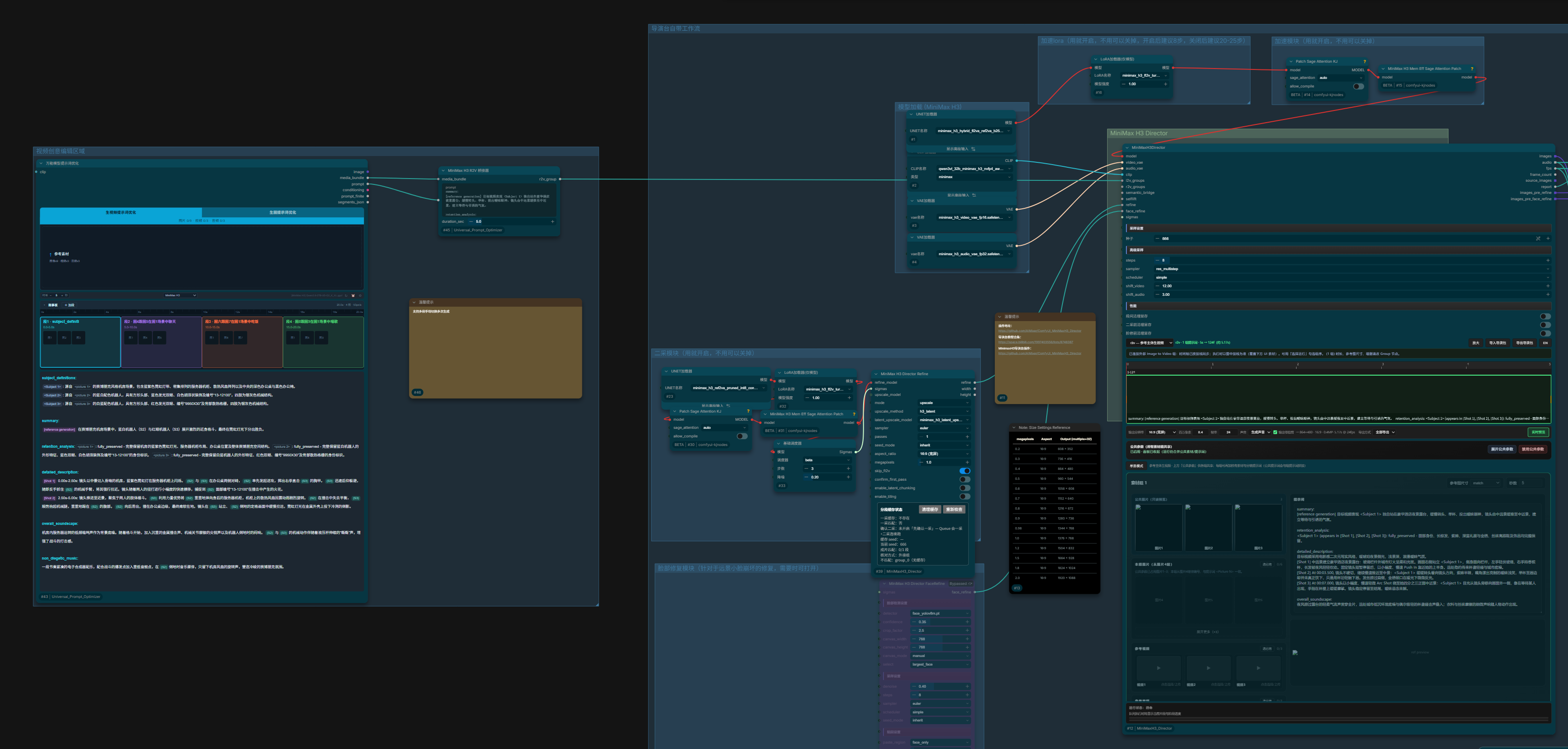Screen dimensions: 1568x749
Task: Click the r2v_group output port on R2V bridge
Action: pos(560,179)
